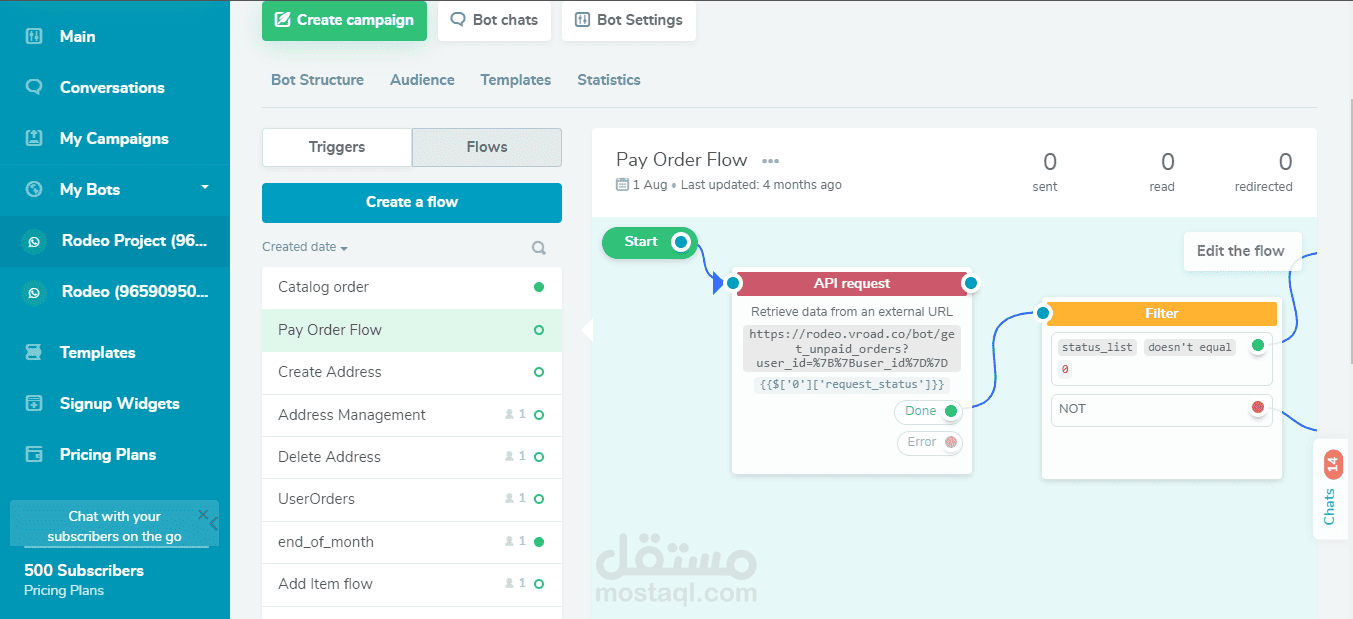Click the Filter block input connector
The image size is (1353, 619).
(1043, 313)
